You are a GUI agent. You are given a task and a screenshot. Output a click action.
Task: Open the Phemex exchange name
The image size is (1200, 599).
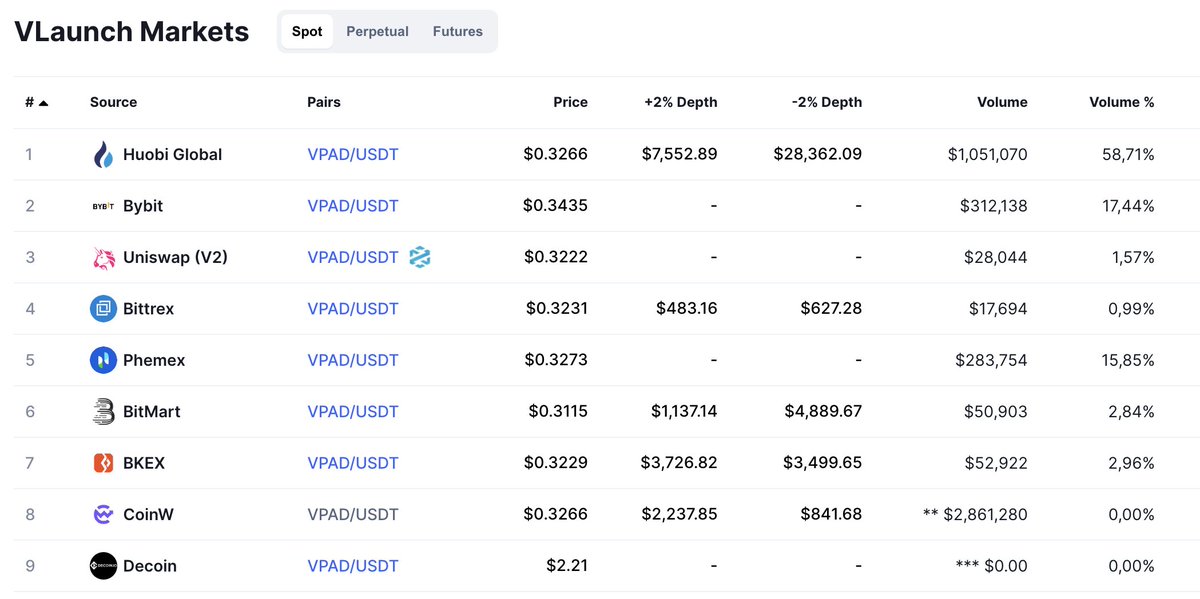154,360
